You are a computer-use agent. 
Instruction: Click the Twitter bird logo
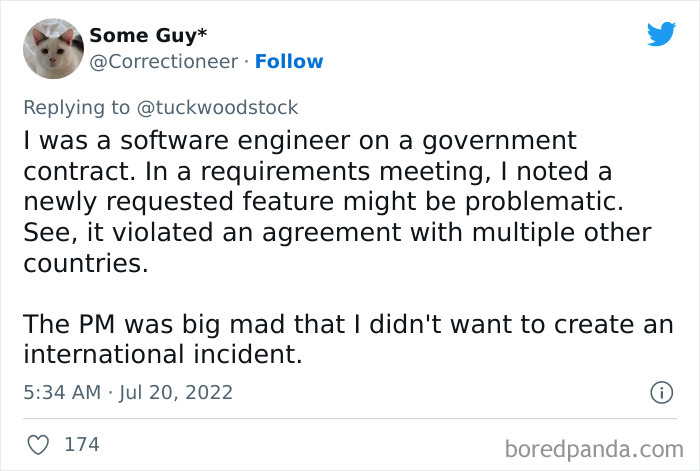661,34
